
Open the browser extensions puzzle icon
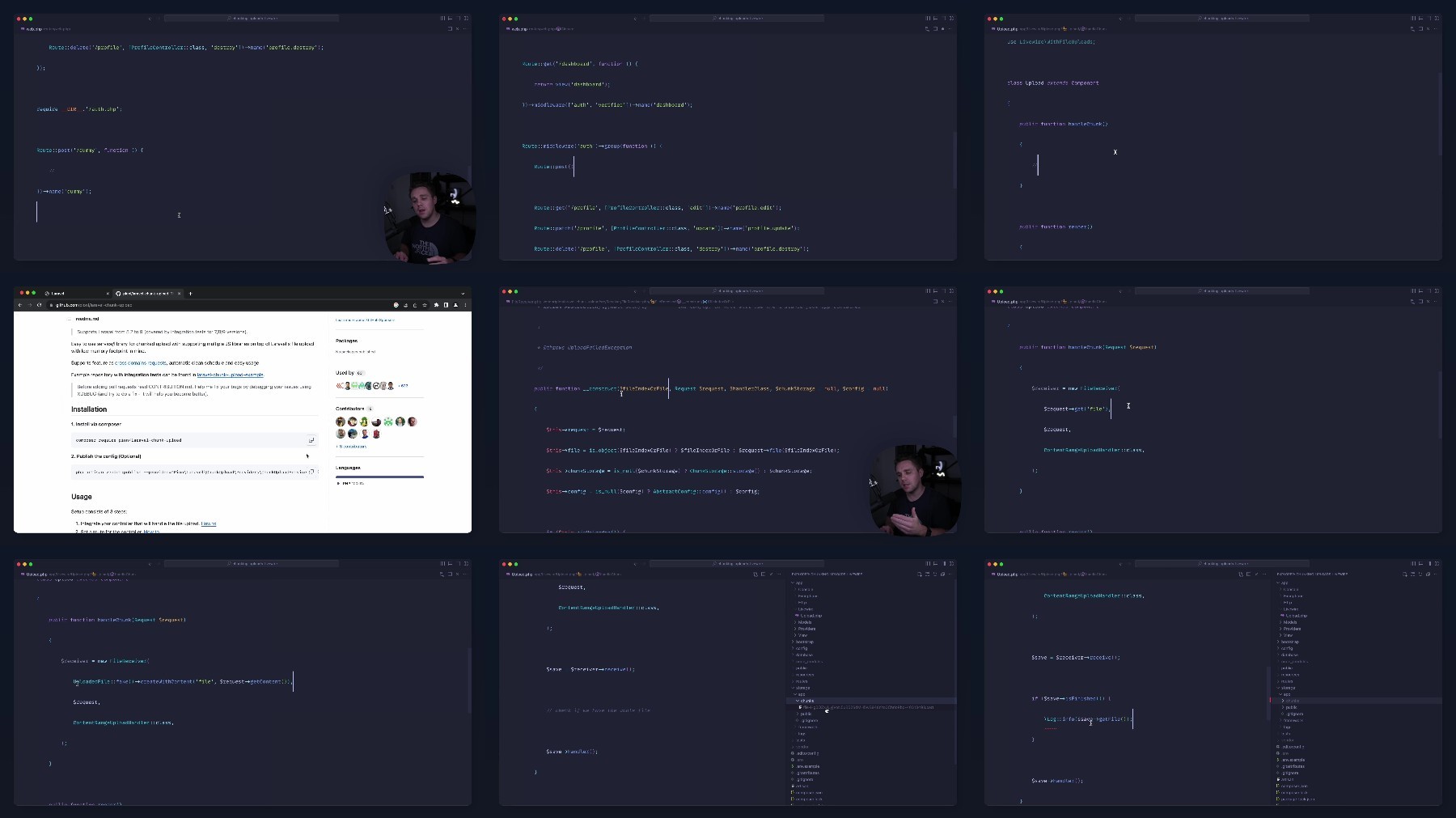click(x=436, y=305)
